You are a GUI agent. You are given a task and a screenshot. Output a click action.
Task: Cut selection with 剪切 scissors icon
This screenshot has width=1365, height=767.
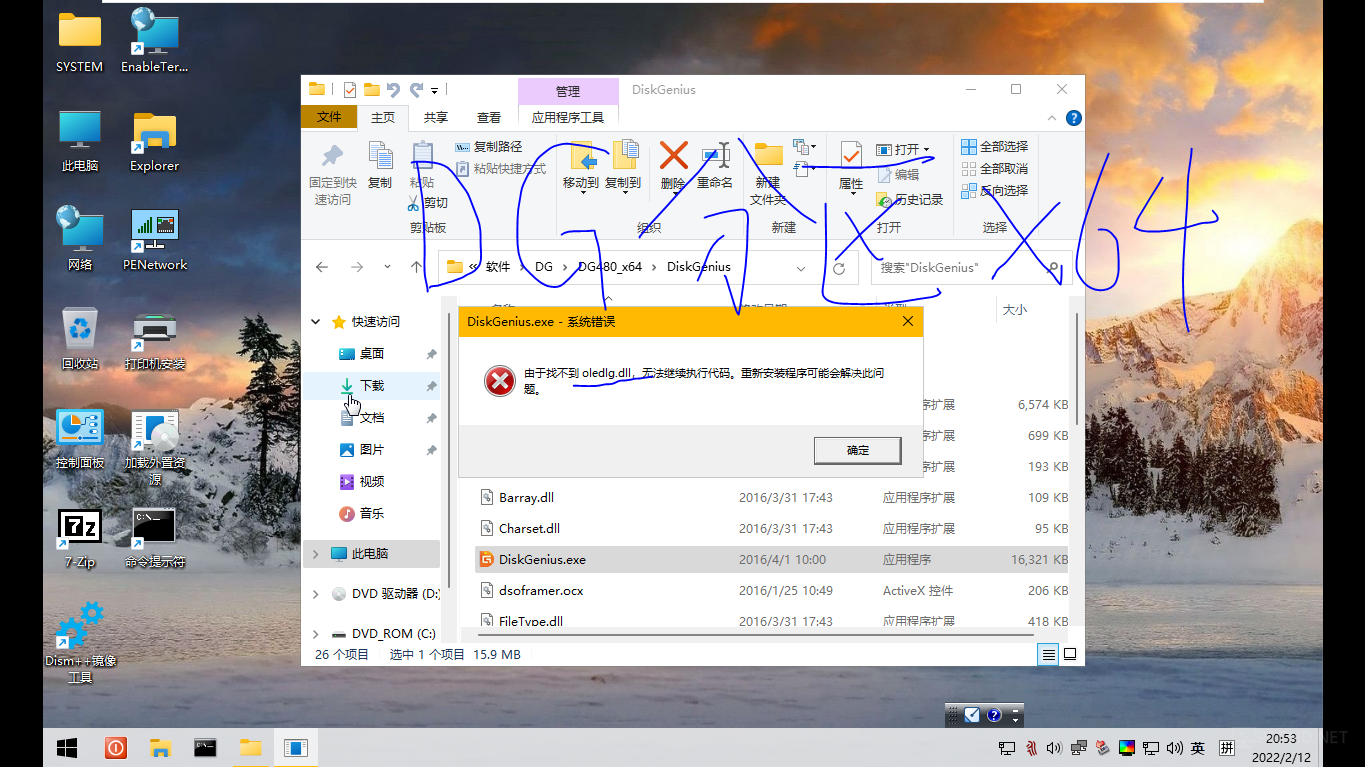(428, 203)
